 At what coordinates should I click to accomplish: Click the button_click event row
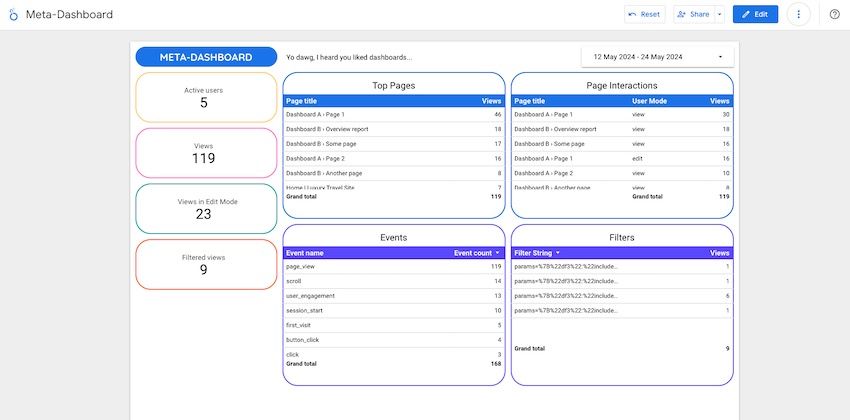coord(394,340)
